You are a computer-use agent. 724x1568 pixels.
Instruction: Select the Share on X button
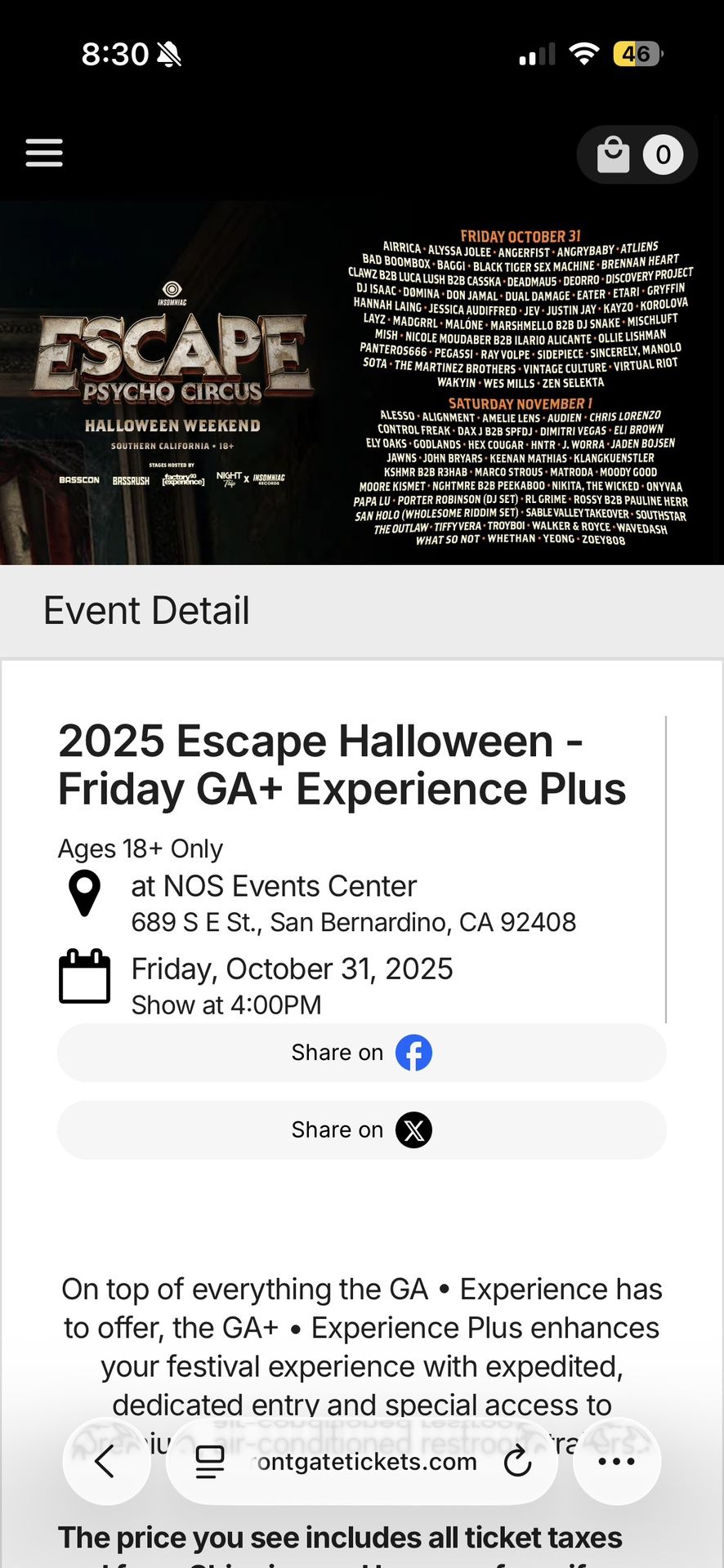[x=362, y=1130]
